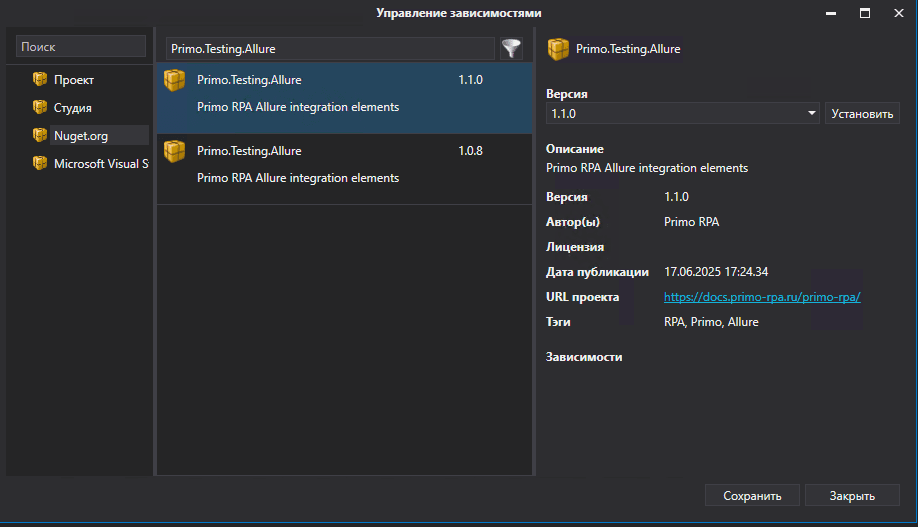Open the Версия dropdown arrow
Image resolution: width=918 pixels, height=527 pixels.
click(812, 114)
